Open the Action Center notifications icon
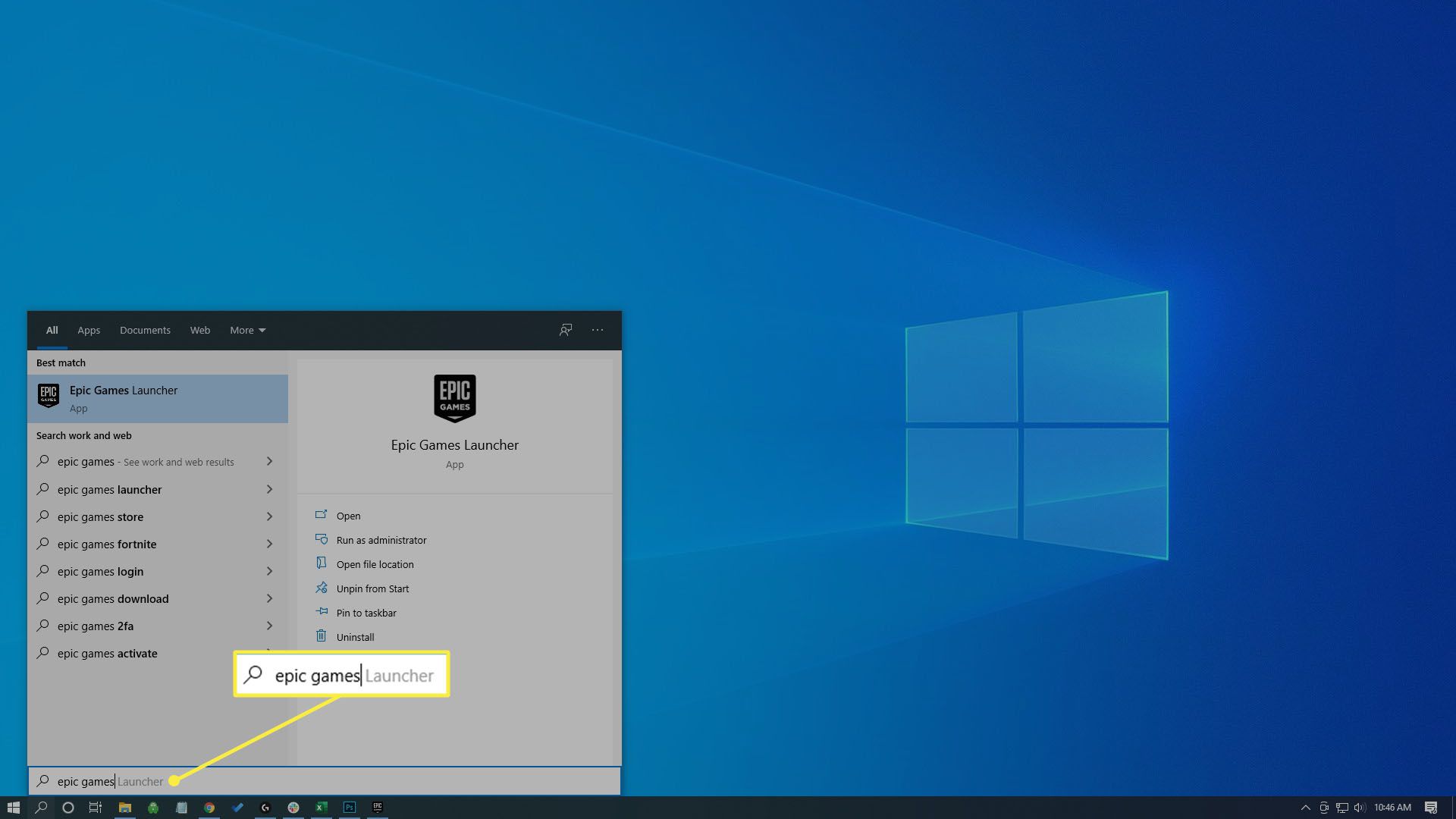This screenshot has width=1456, height=819. [x=1431, y=808]
